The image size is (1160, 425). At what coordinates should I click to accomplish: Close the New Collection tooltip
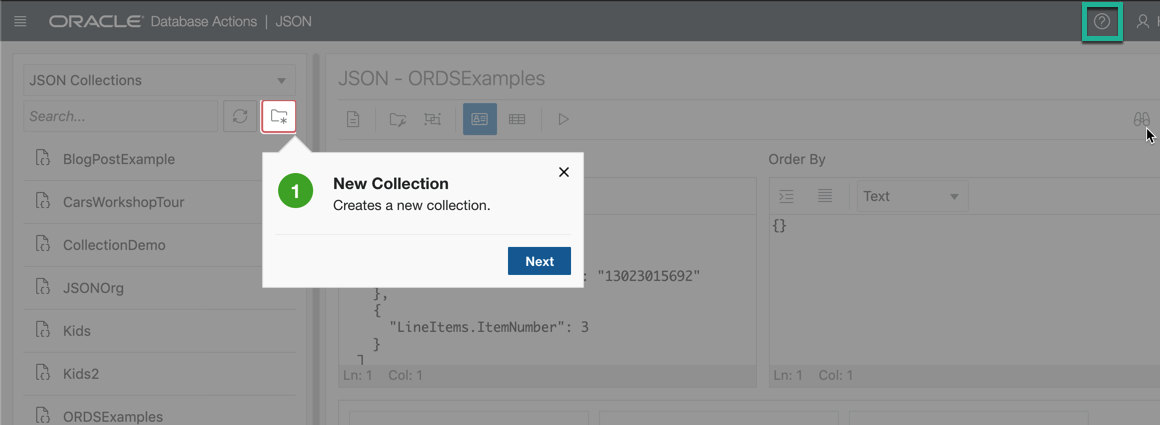(x=564, y=172)
